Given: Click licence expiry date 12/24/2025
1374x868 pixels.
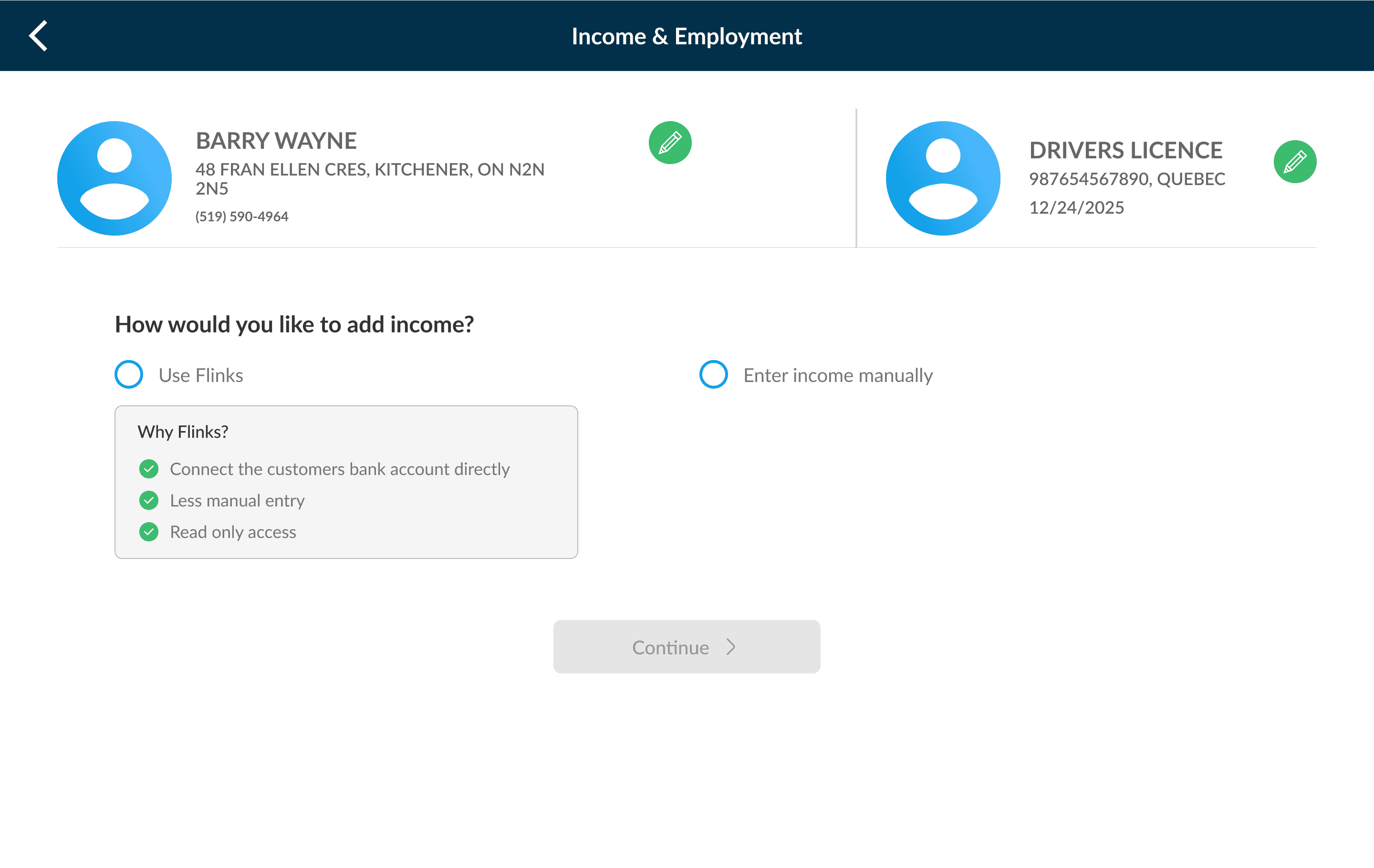Looking at the screenshot, I should pyautogui.click(x=1076, y=207).
